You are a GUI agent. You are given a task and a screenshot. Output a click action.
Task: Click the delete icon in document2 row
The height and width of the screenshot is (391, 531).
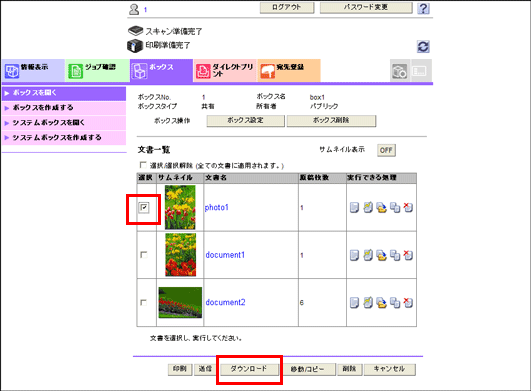click(x=408, y=302)
